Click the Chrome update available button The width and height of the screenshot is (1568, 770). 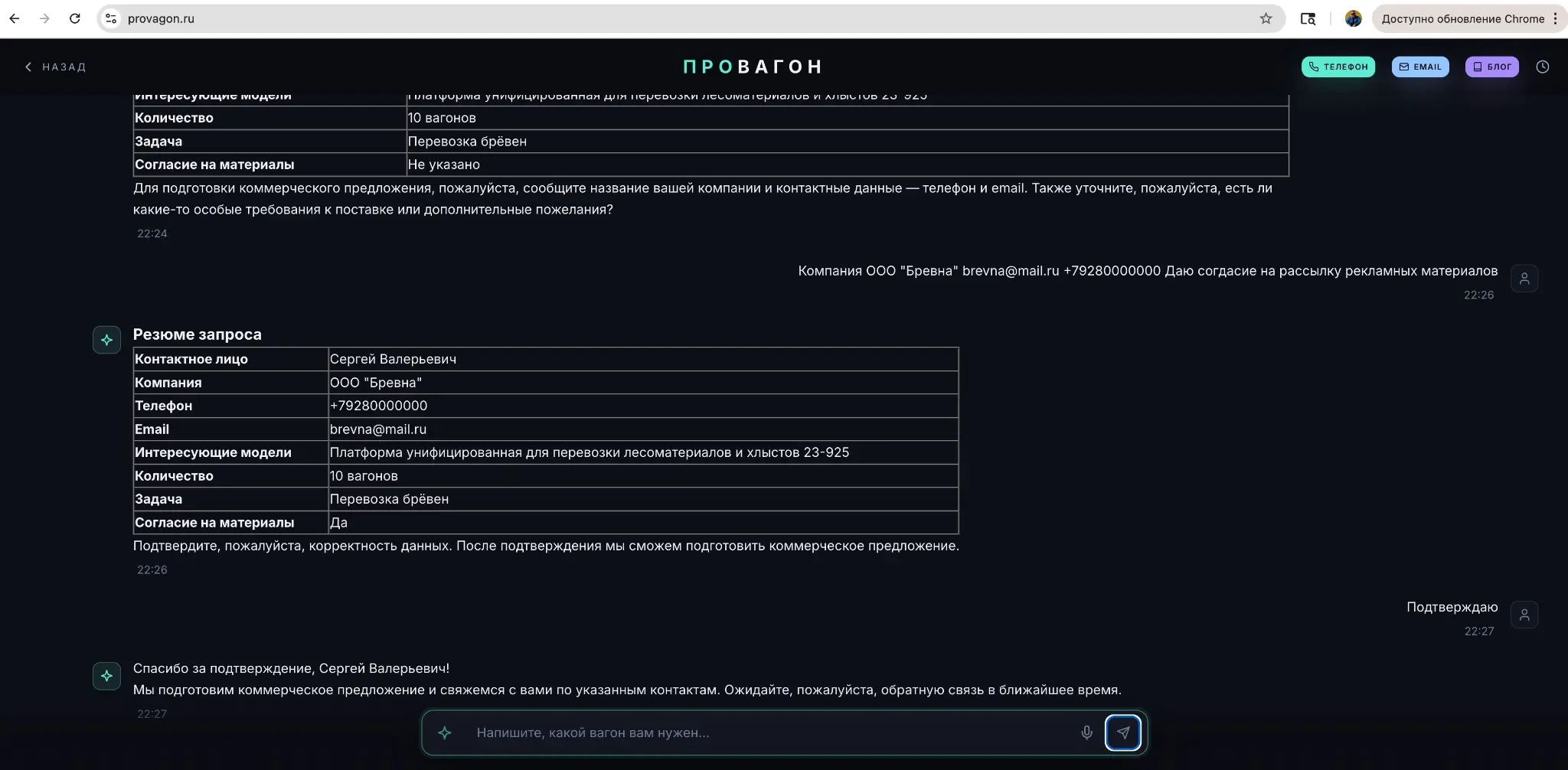(x=1462, y=18)
